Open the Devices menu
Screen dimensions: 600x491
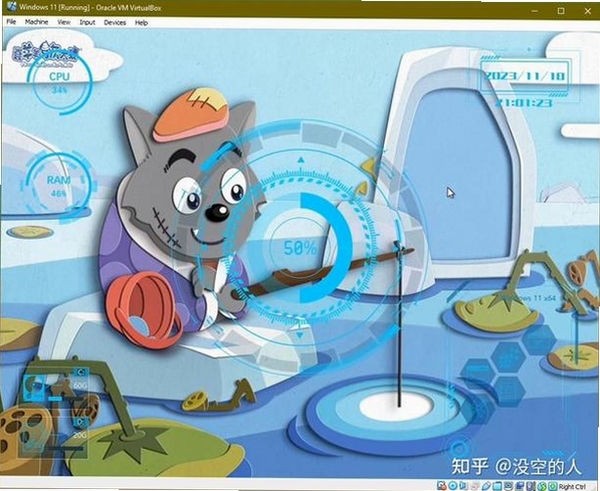(115, 23)
